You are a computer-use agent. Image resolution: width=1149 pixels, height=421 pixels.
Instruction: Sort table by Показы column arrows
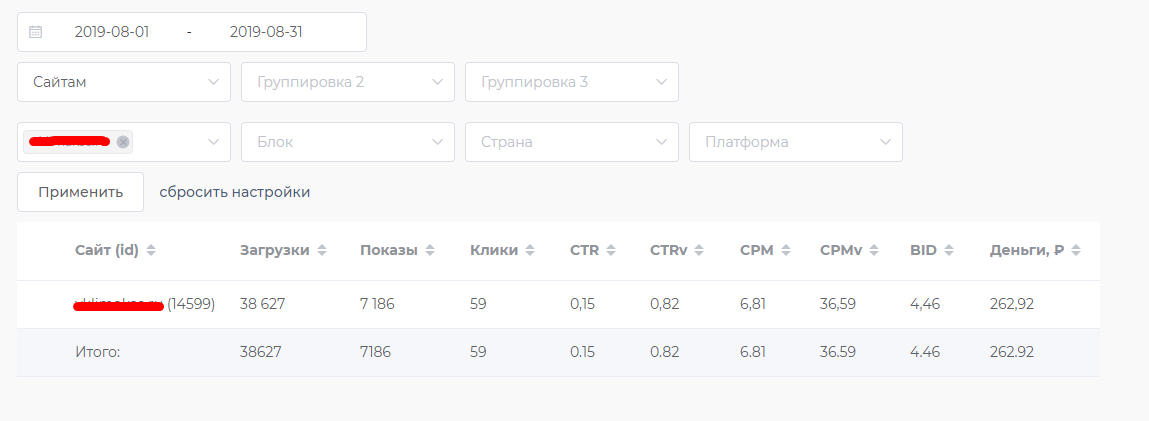(430, 250)
